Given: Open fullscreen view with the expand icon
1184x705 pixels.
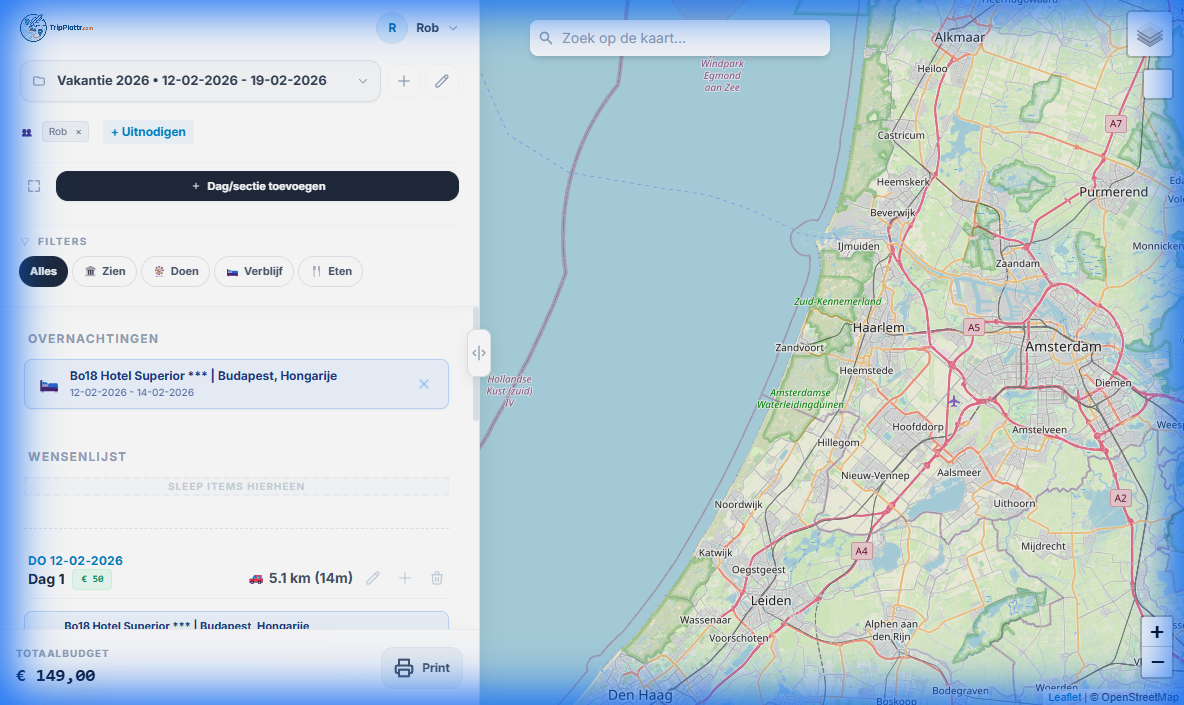Looking at the screenshot, I should [x=34, y=186].
